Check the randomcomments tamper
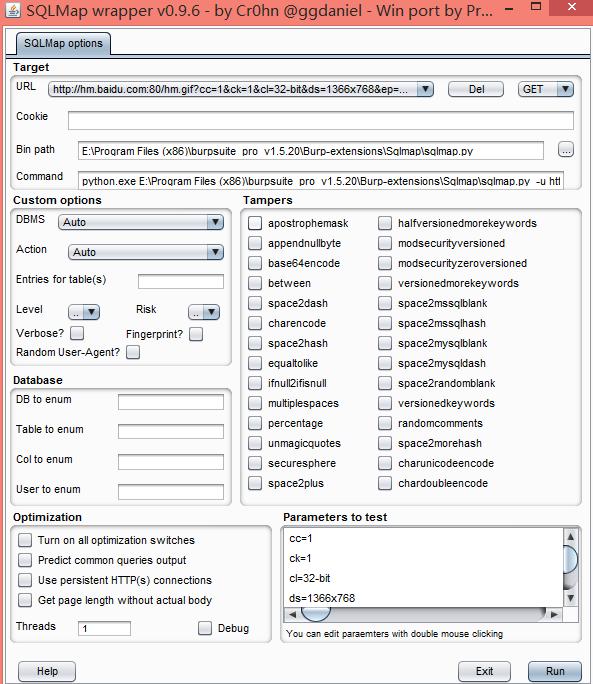This screenshot has height=684, width=593. point(385,423)
